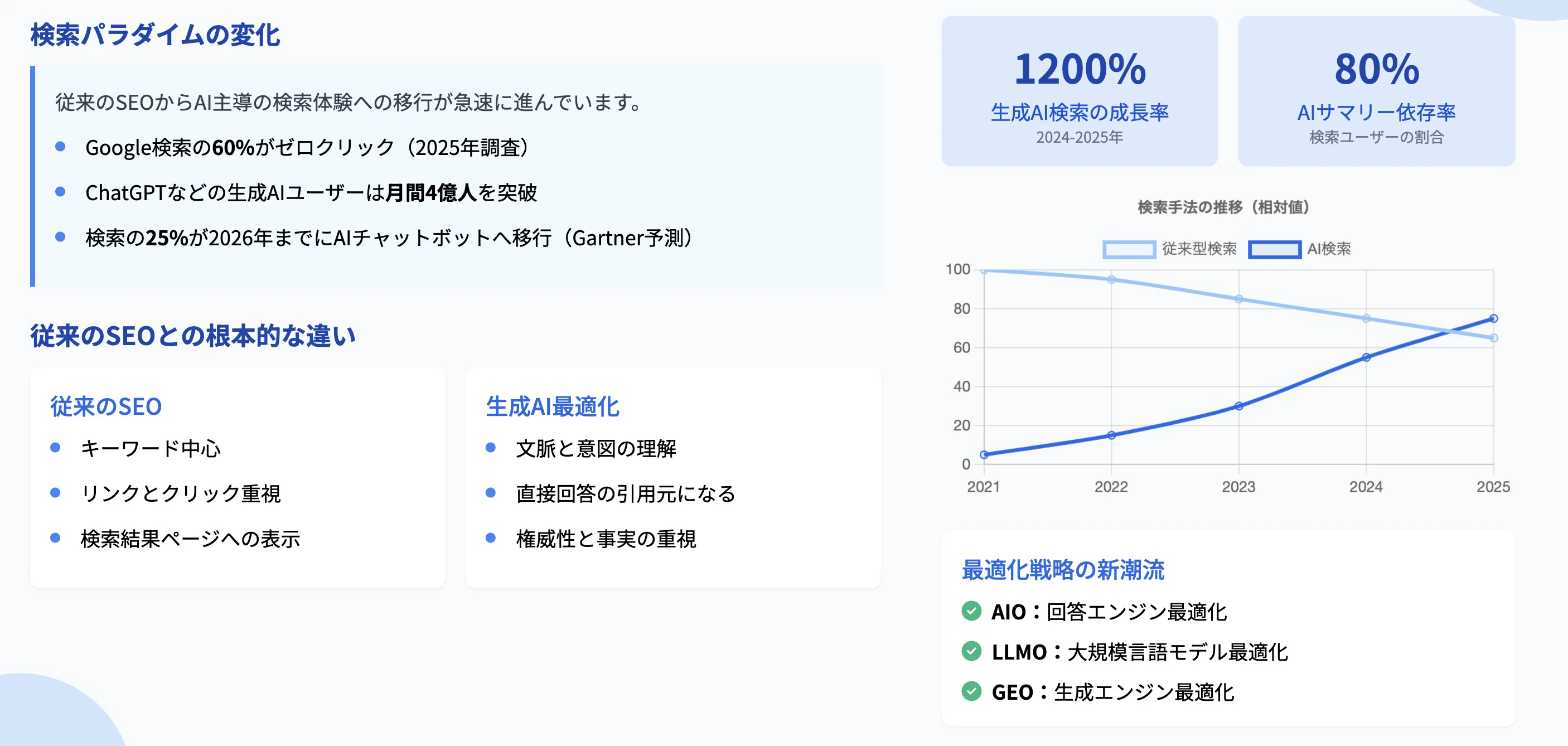Toggle the AI検索 legend color box

pyautogui.click(x=1274, y=249)
